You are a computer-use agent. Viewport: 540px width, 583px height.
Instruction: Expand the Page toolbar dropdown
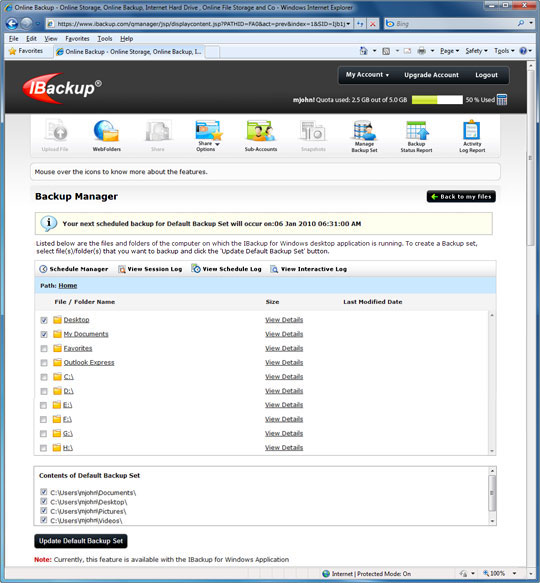[449, 51]
